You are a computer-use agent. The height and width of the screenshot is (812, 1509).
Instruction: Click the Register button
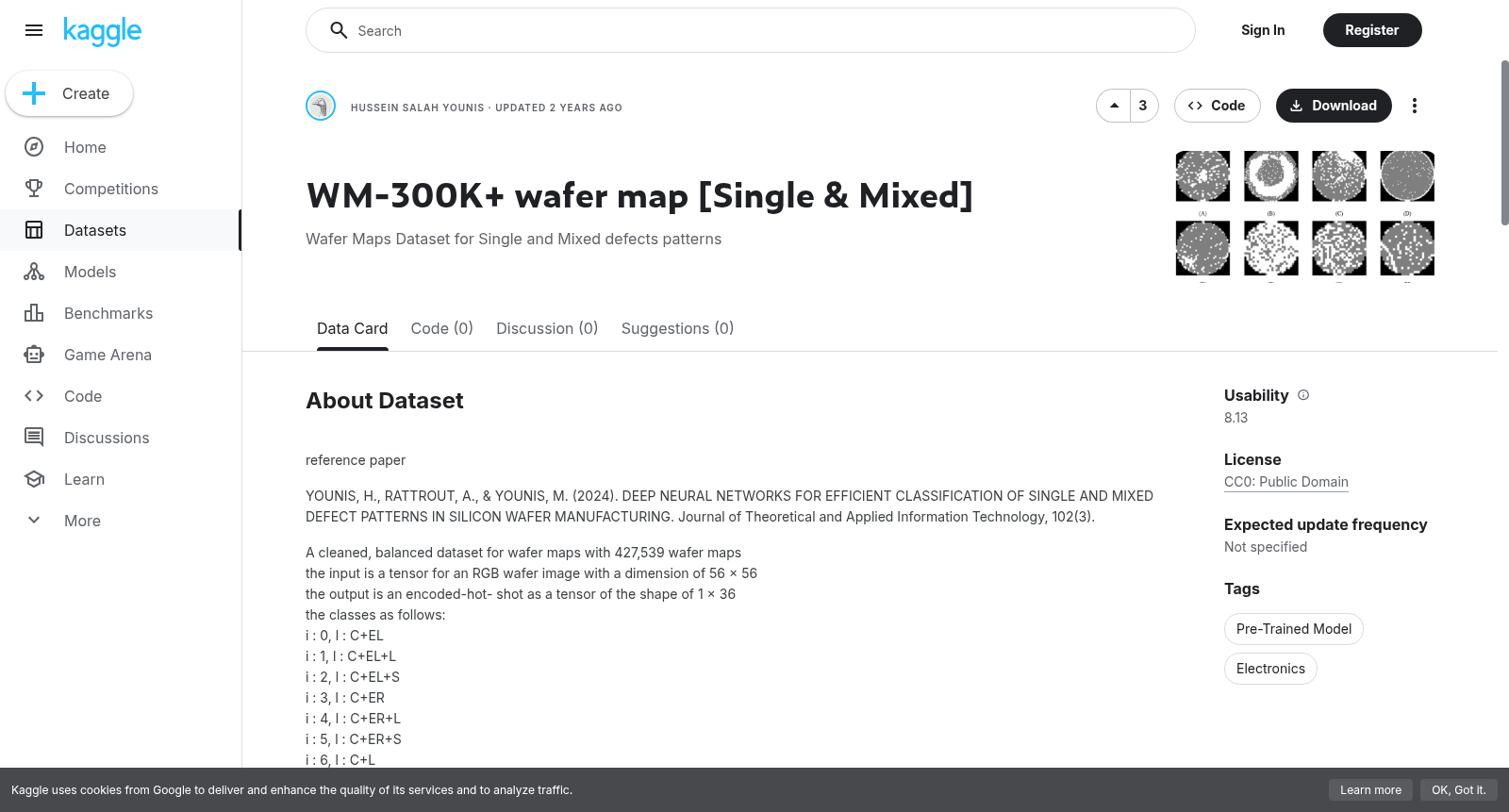[1371, 30]
